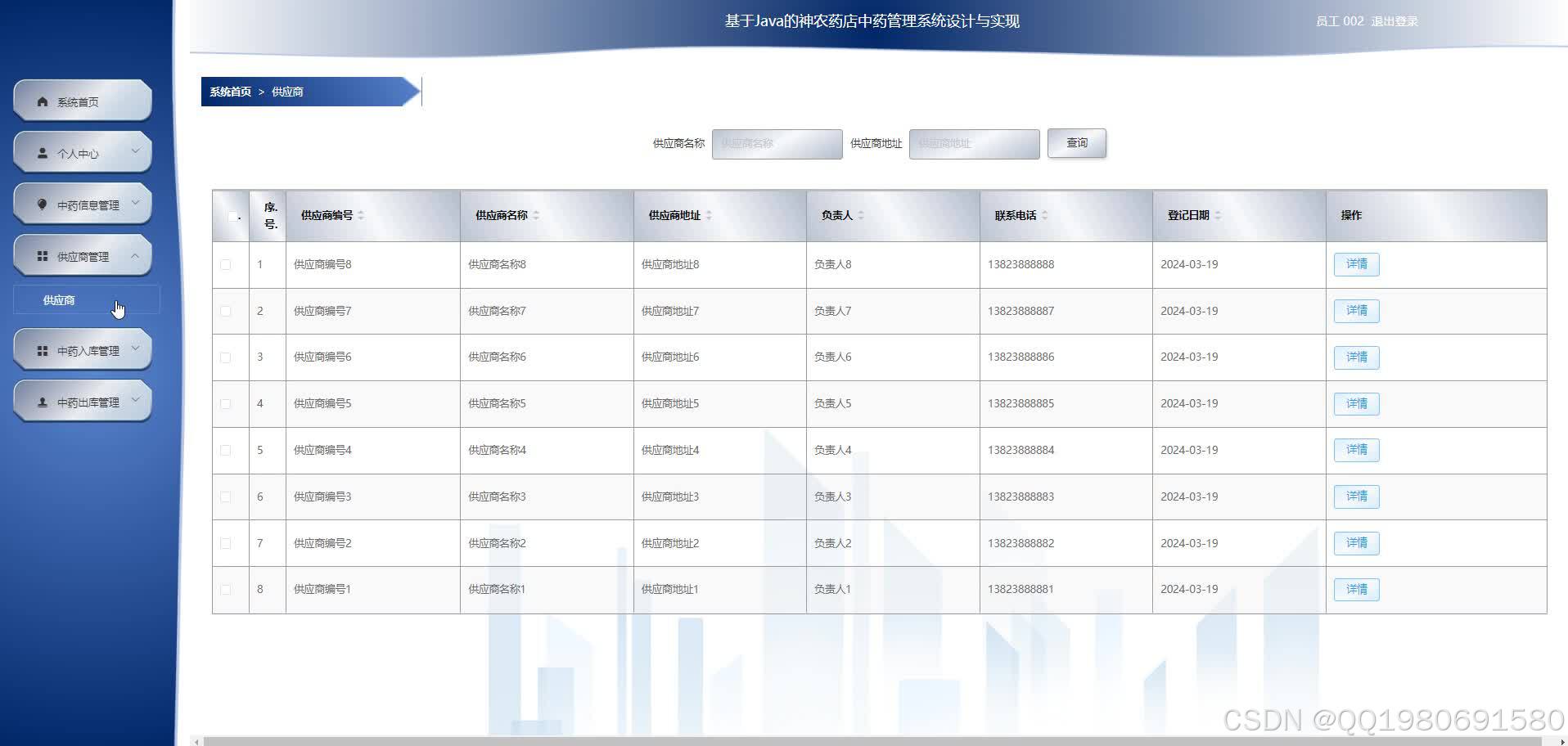The width and height of the screenshot is (1568, 746).
Task: Open 详情 for 供应商名称2
Action: click(1356, 543)
